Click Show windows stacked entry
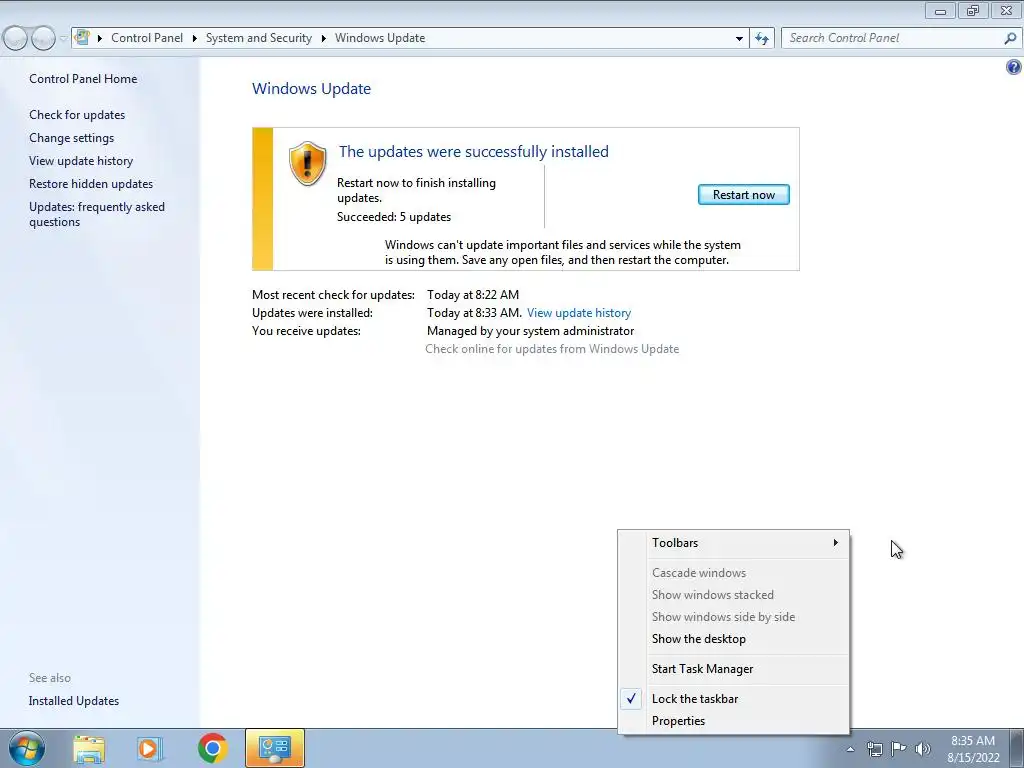 coord(733,595)
